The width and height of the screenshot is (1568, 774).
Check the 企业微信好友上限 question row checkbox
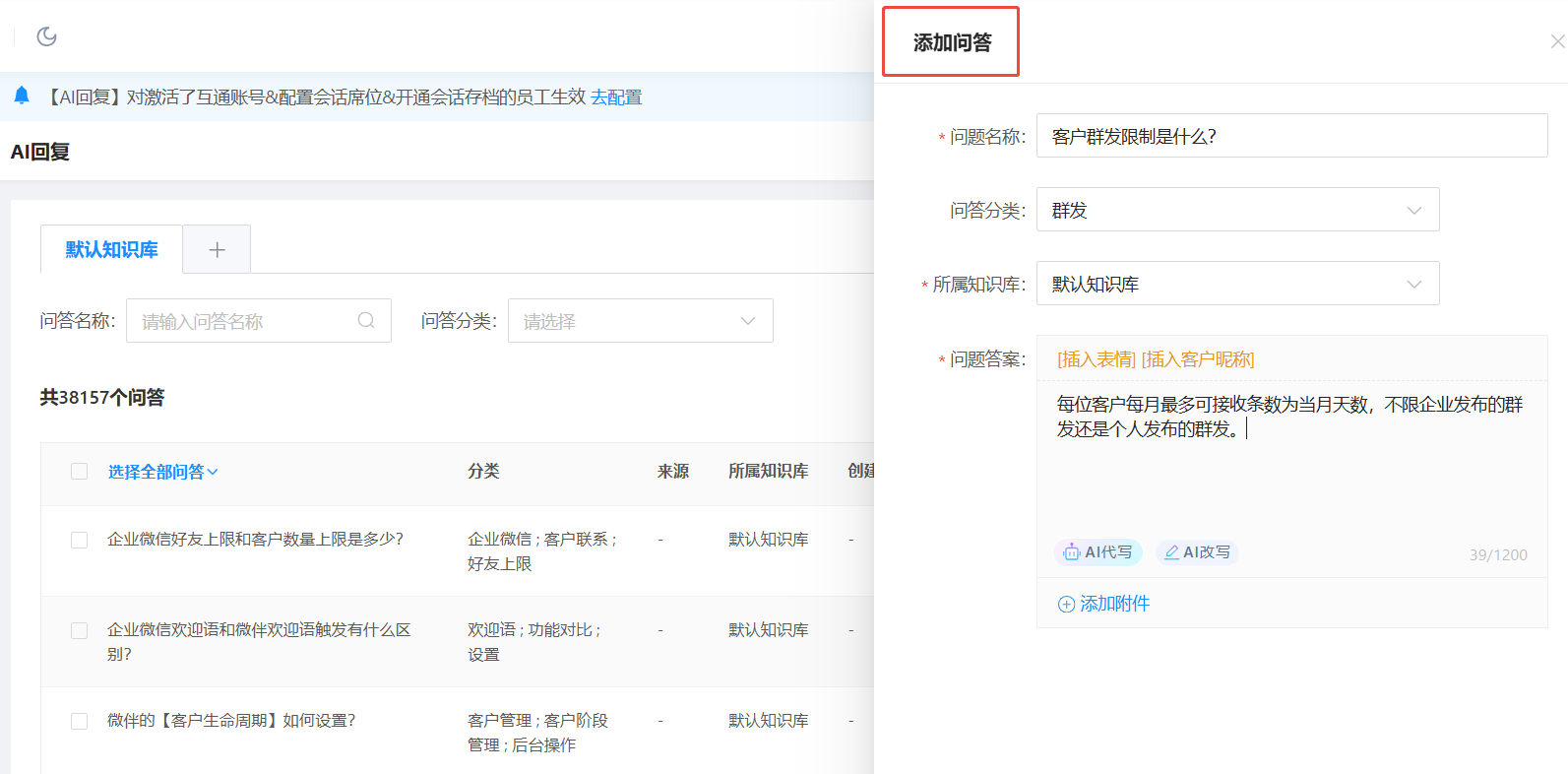pos(80,540)
